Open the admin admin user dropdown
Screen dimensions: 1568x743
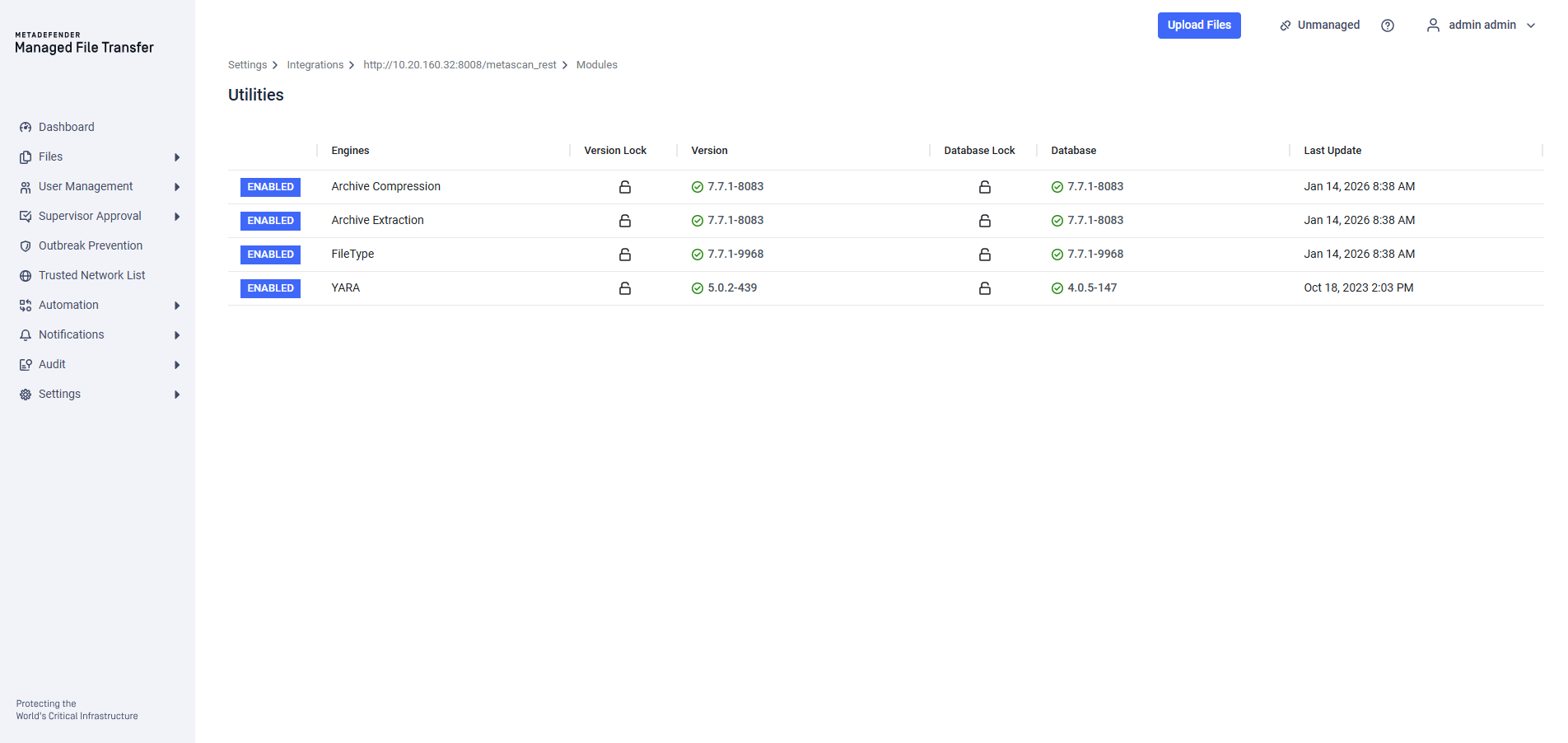point(1481,26)
